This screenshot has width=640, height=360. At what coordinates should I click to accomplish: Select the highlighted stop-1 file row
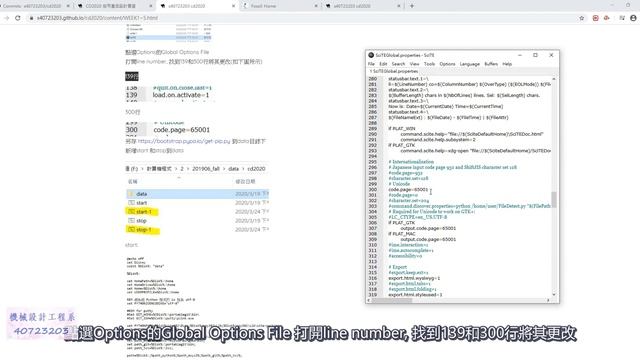(197, 230)
